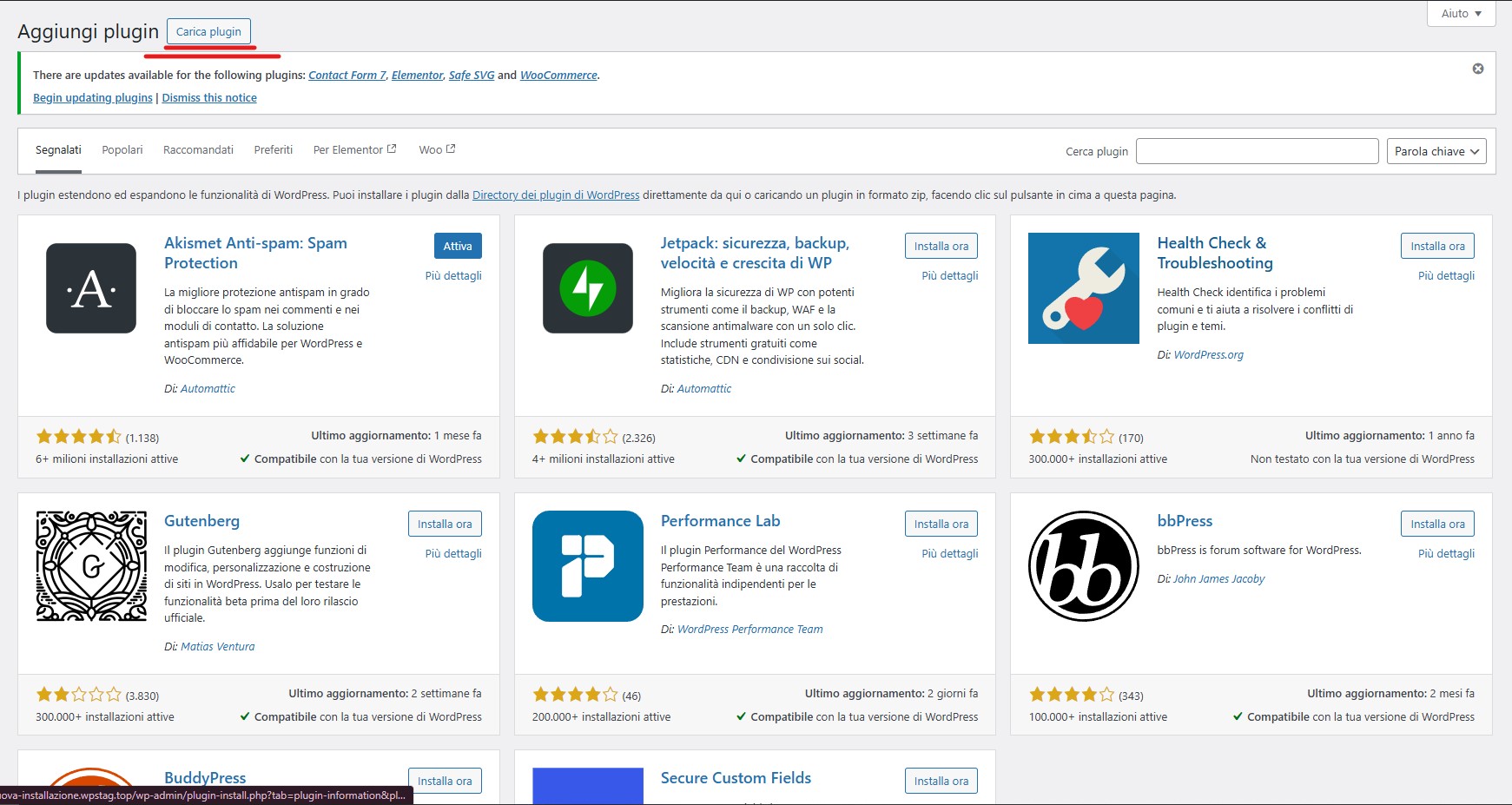Open the Jetpack plugin title link
Screen dimensions: 1512x805
point(755,253)
